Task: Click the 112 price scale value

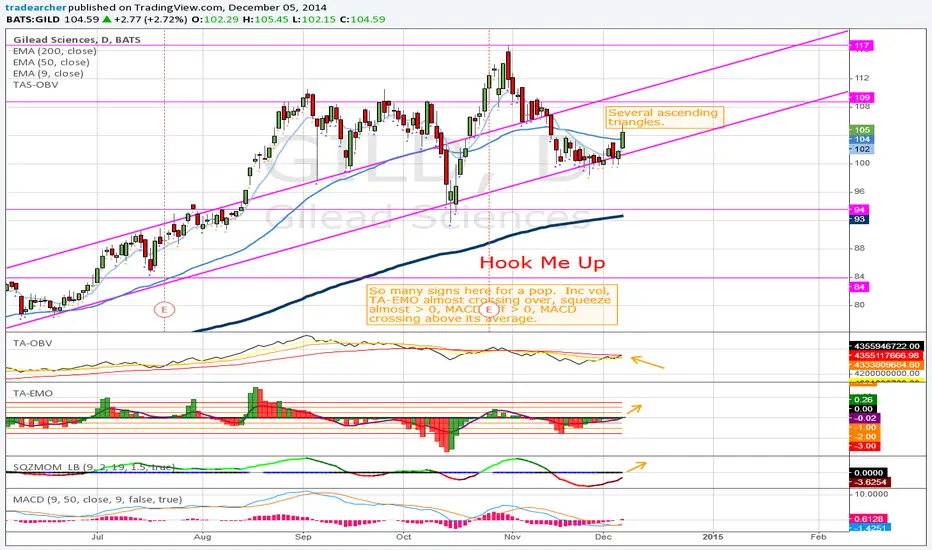Action: 862,78
